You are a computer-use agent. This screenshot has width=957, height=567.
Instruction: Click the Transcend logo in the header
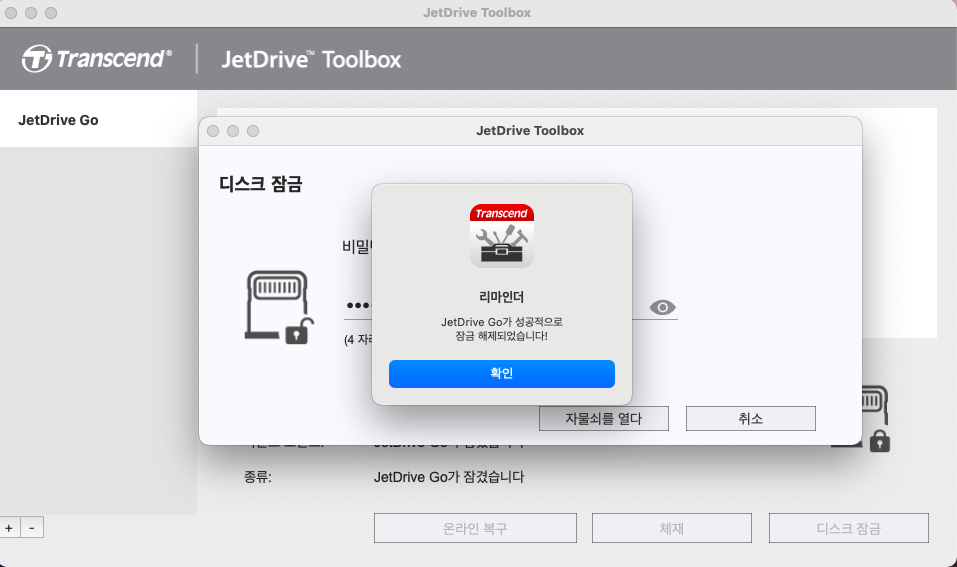[x=96, y=59]
